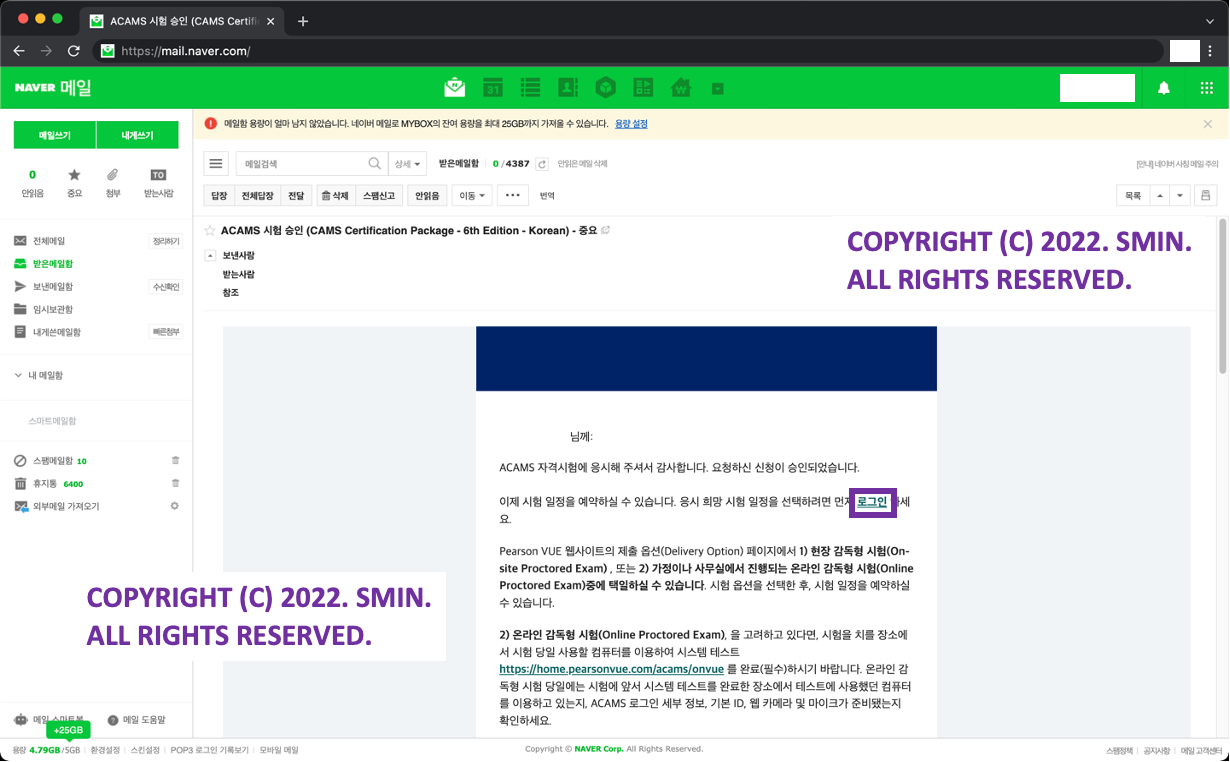Click 삭제 delete button
The height and width of the screenshot is (762, 1230).
tap(334, 196)
